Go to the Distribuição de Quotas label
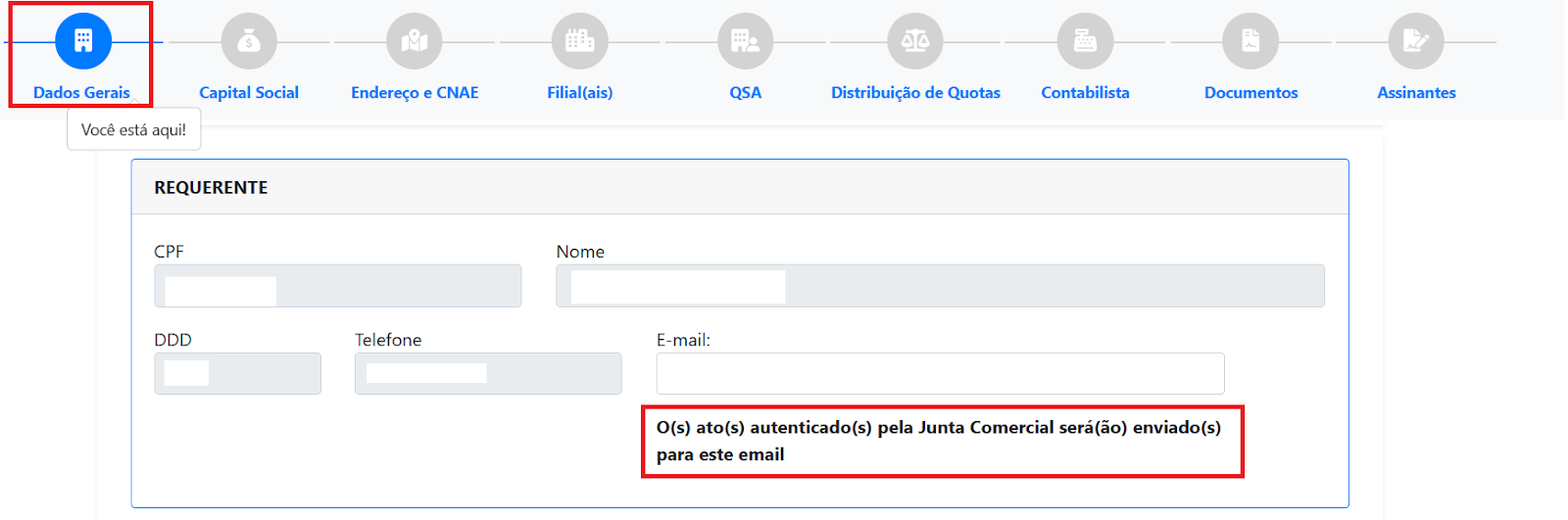Image resolution: width=1568 pixels, height=520 pixels. tap(915, 92)
